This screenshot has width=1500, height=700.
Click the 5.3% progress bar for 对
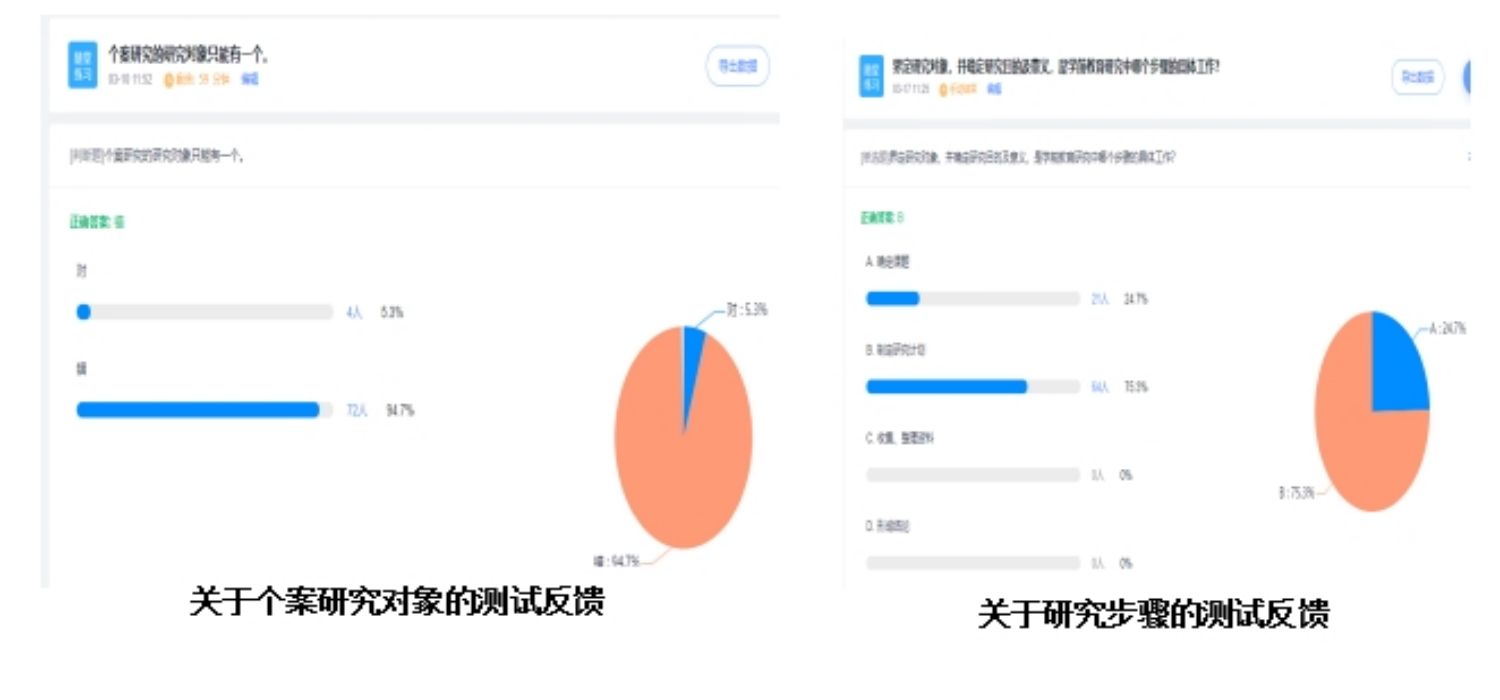(204, 312)
